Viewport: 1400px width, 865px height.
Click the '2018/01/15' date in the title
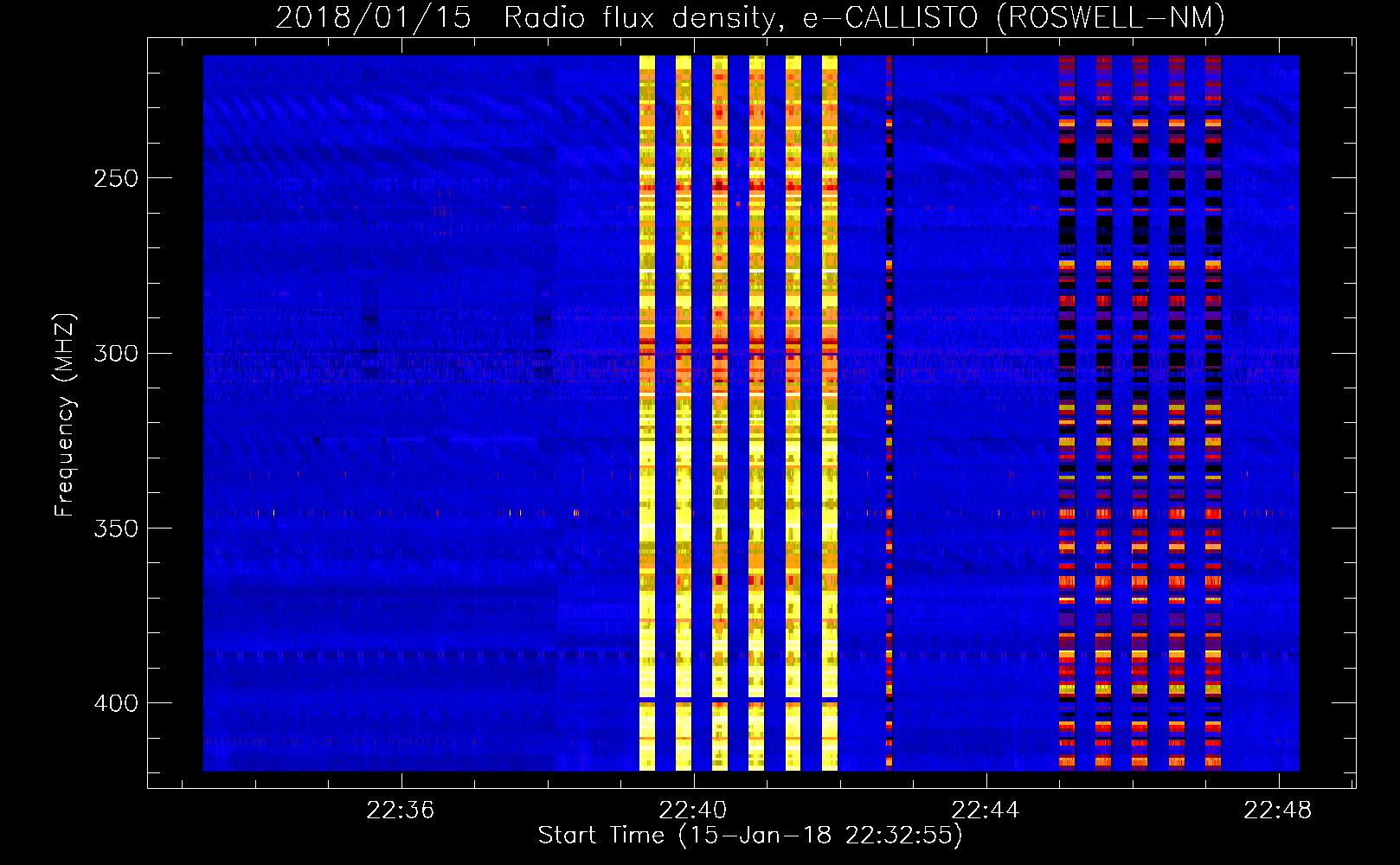[374, 17]
